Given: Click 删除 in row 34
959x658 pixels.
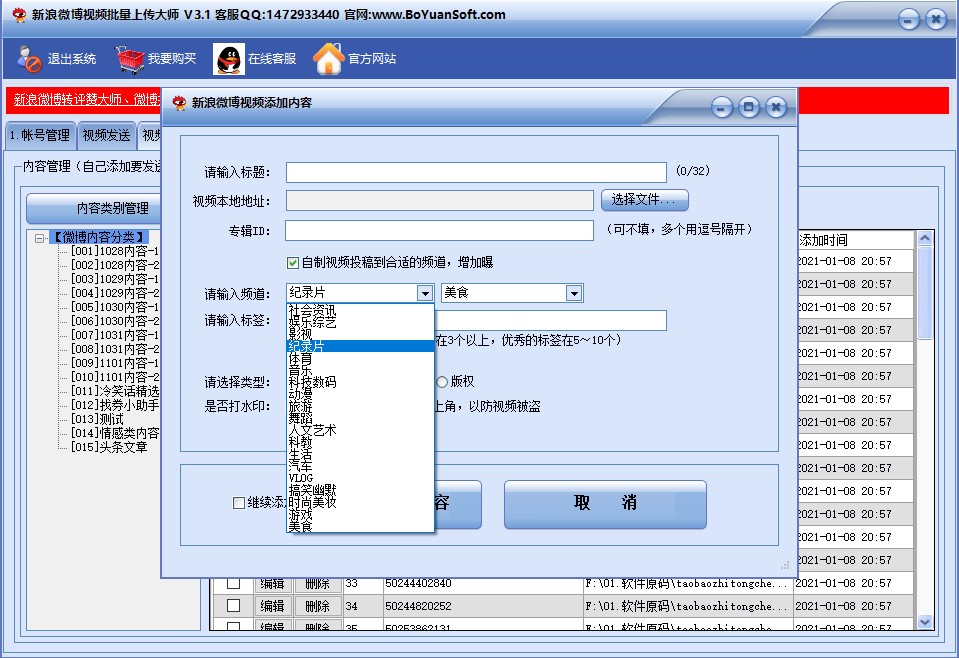Looking at the screenshot, I should [317, 606].
